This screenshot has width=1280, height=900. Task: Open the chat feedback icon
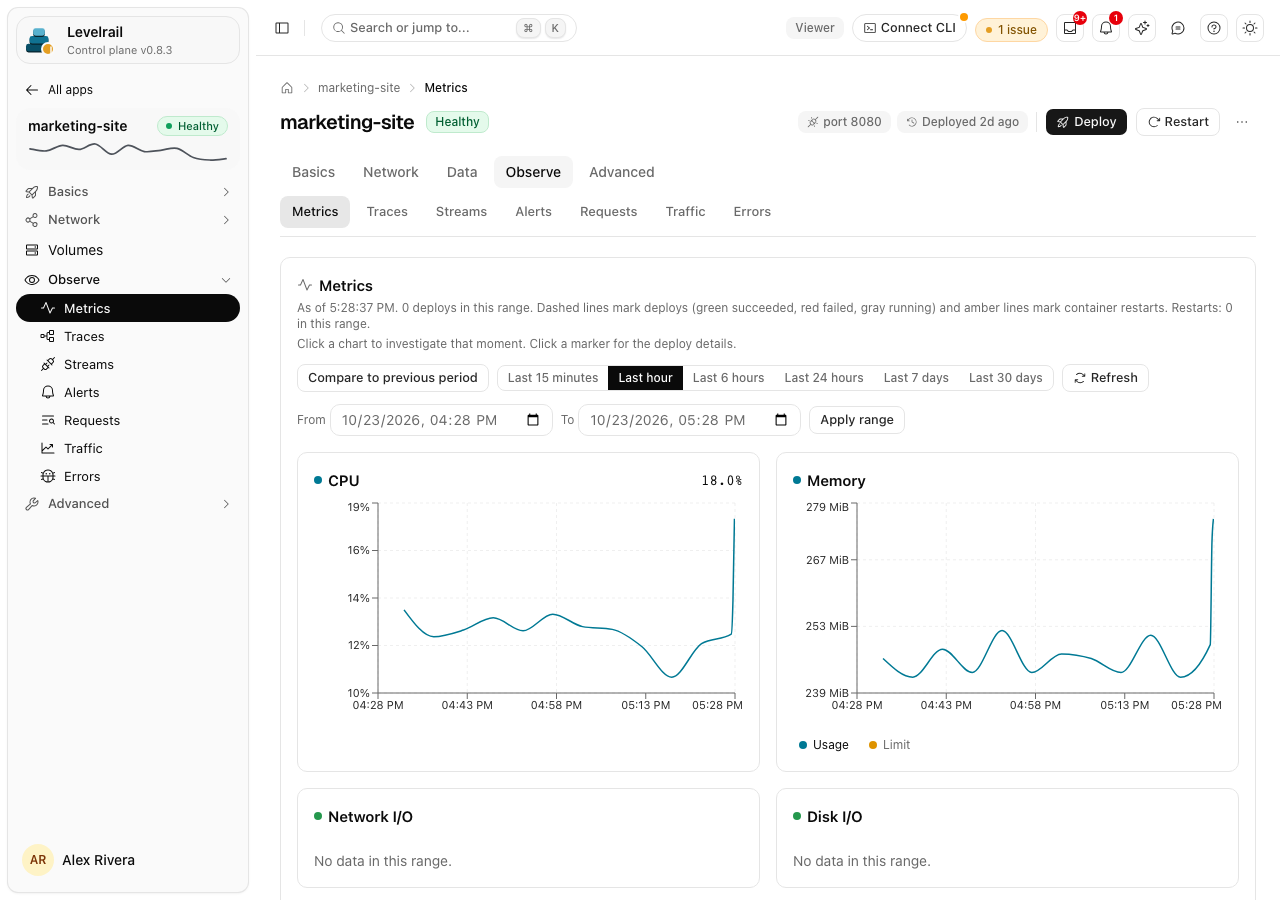click(x=1178, y=28)
